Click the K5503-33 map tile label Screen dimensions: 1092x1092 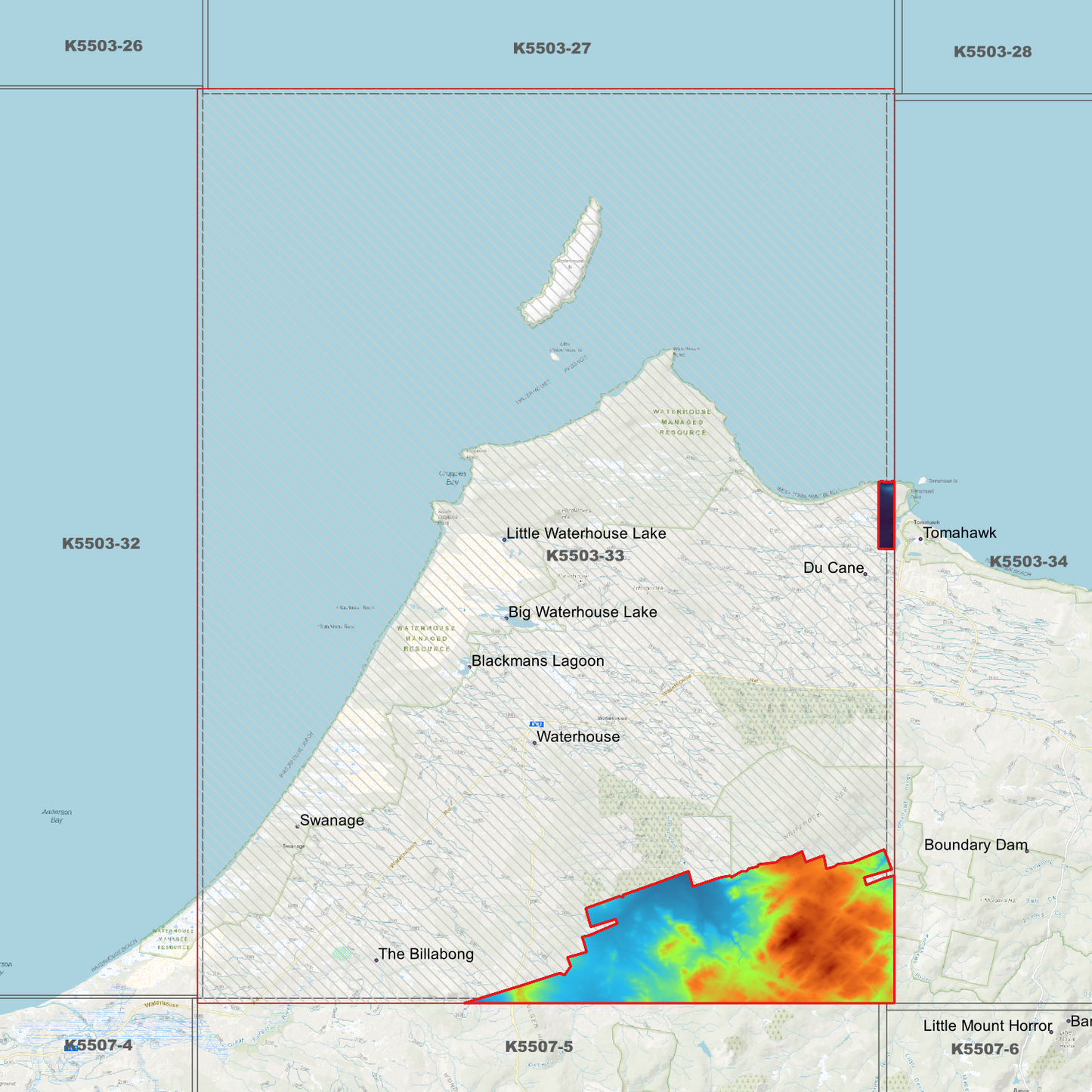click(585, 555)
